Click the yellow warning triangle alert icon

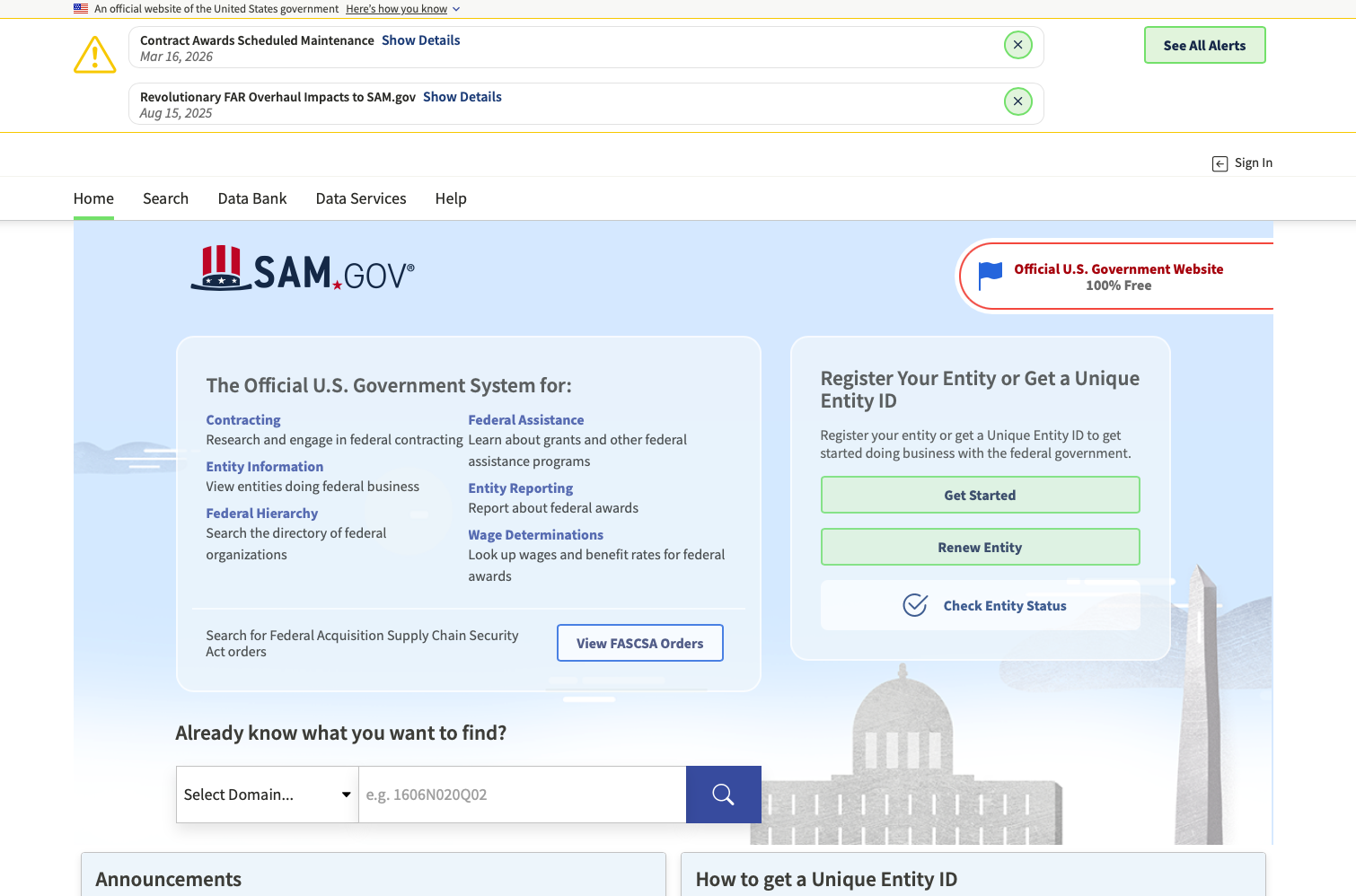coord(94,55)
